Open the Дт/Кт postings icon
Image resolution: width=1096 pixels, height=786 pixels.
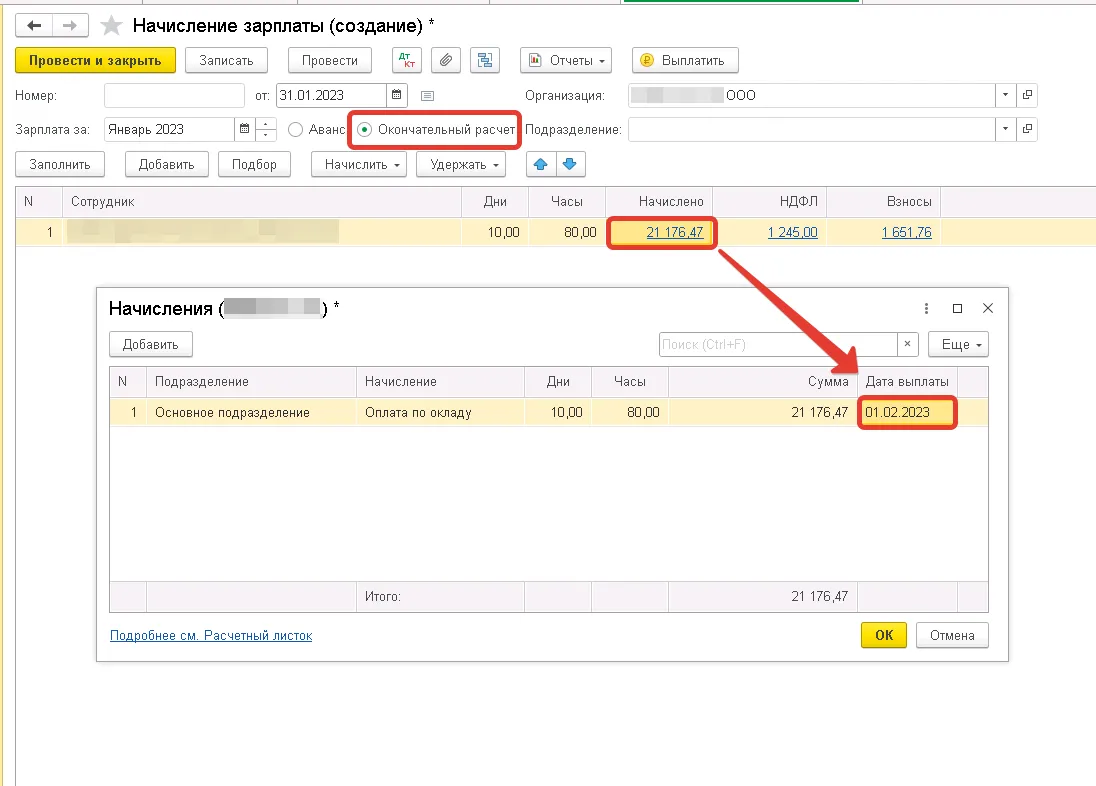pos(407,60)
